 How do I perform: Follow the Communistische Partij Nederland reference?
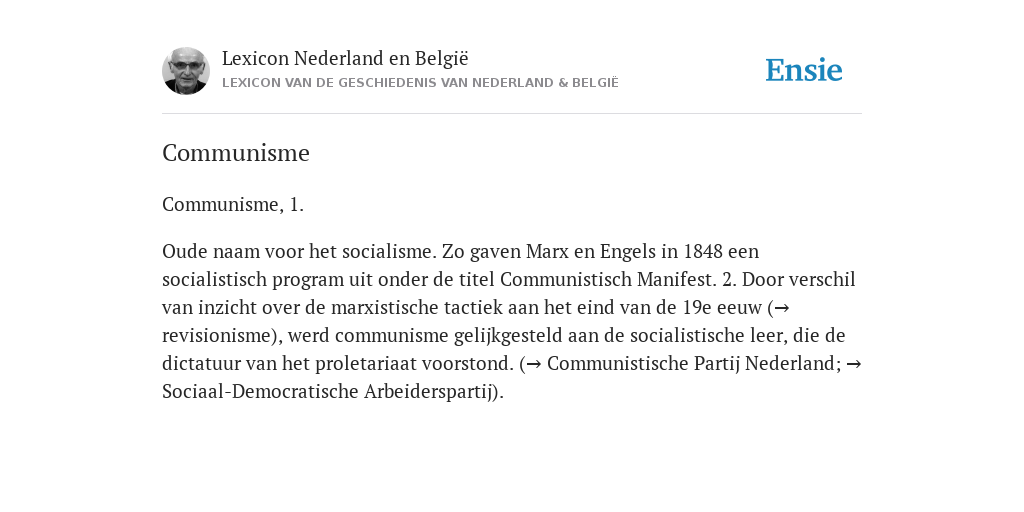pos(692,364)
